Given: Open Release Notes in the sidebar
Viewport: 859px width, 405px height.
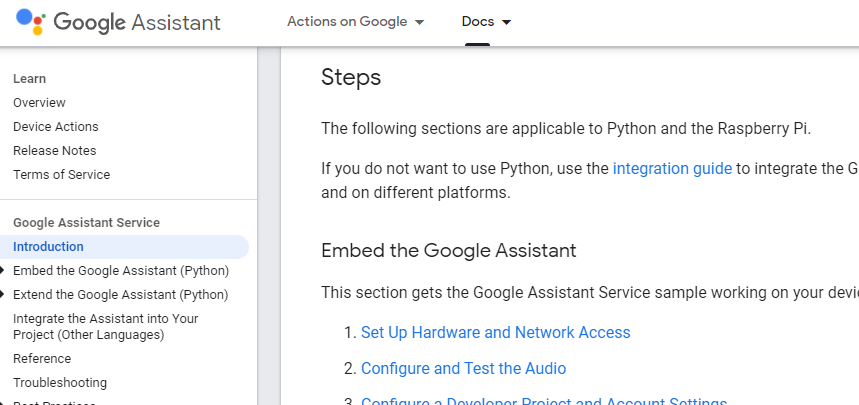Looking at the screenshot, I should tap(55, 151).
